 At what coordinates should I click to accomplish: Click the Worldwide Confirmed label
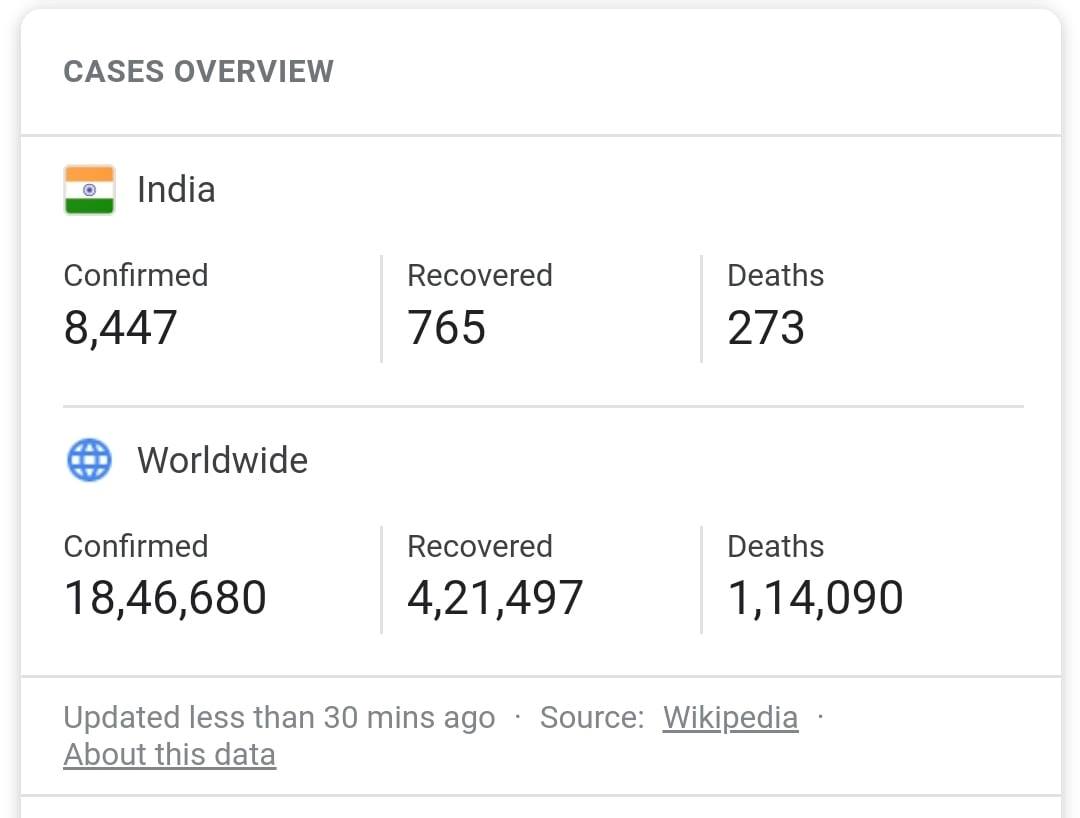pyautogui.click(x=136, y=547)
